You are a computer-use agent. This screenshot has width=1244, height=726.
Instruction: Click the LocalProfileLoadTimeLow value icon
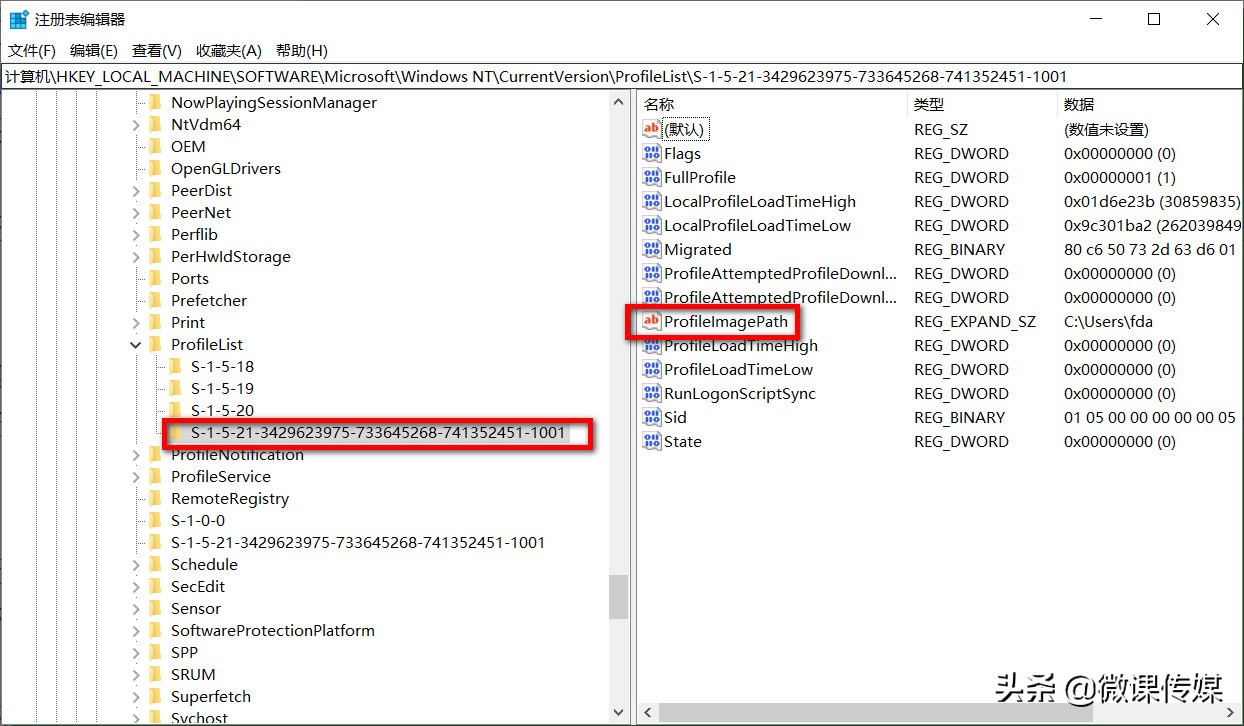652,225
